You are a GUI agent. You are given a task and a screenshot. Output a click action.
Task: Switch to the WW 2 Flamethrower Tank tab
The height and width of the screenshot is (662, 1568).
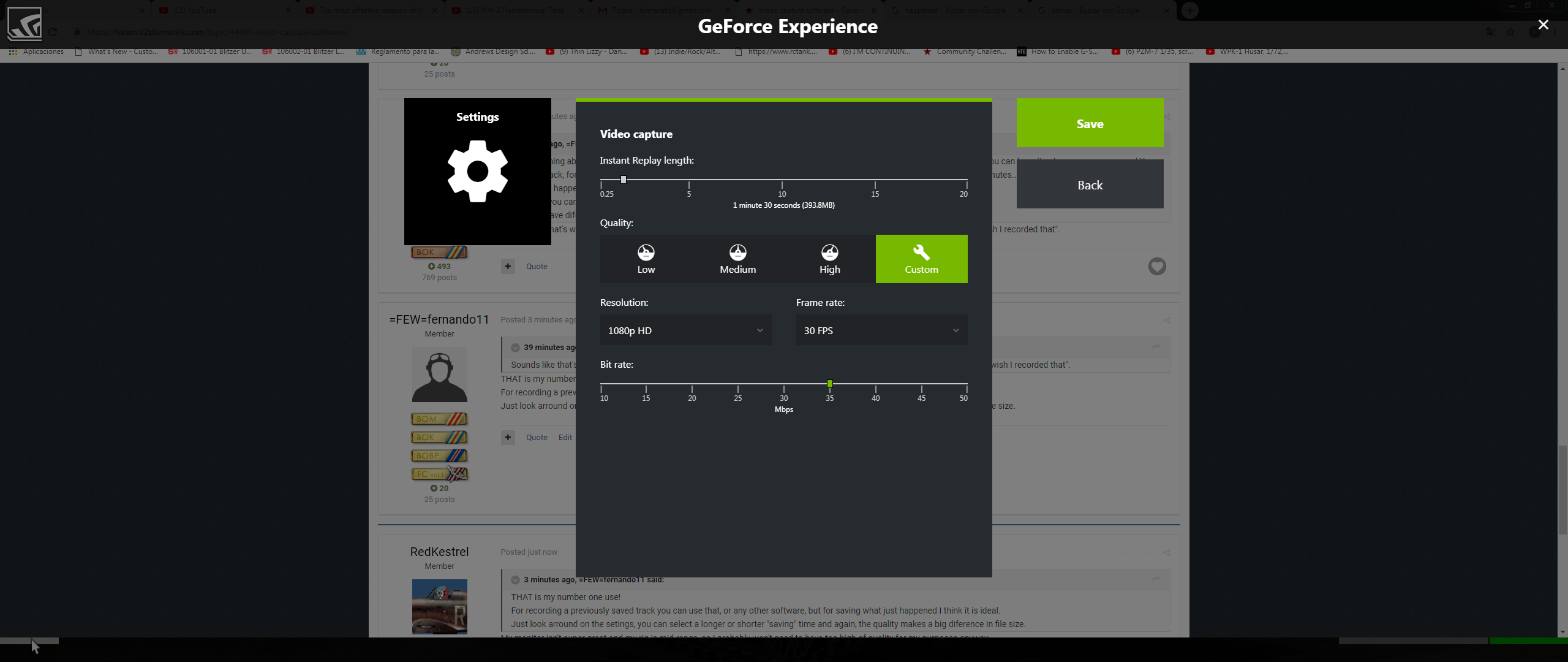[x=514, y=10]
